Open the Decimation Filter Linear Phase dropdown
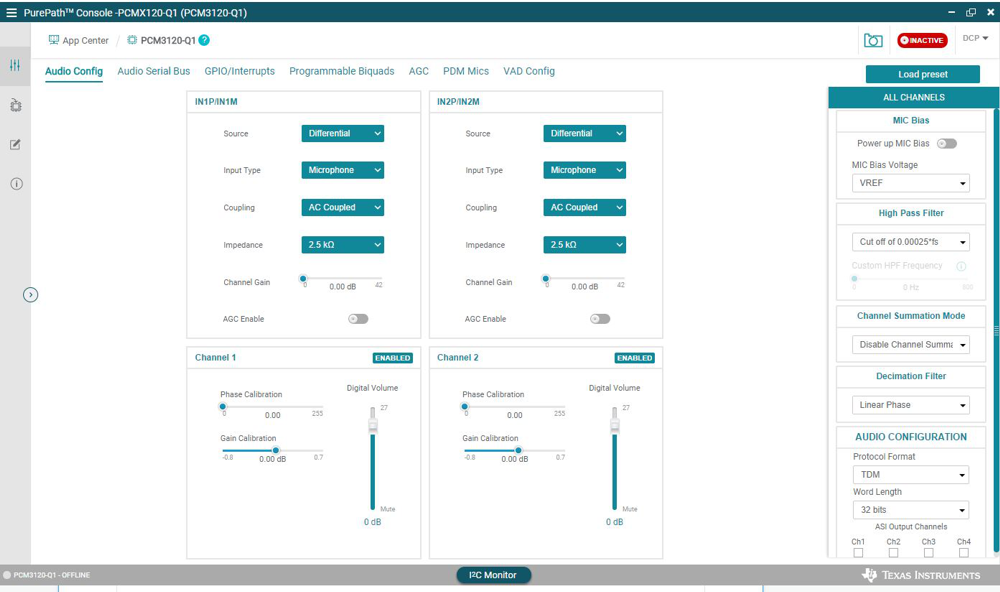1000x592 pixels. 909,405
